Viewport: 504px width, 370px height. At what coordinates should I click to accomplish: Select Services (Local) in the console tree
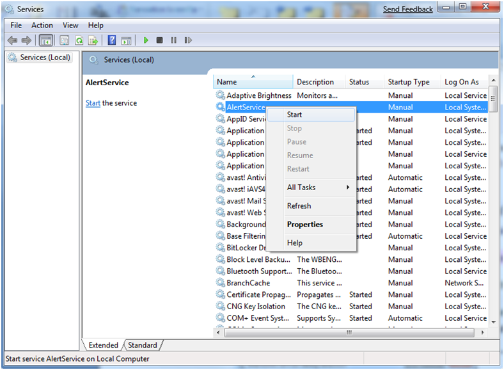[x=40, y=57]
